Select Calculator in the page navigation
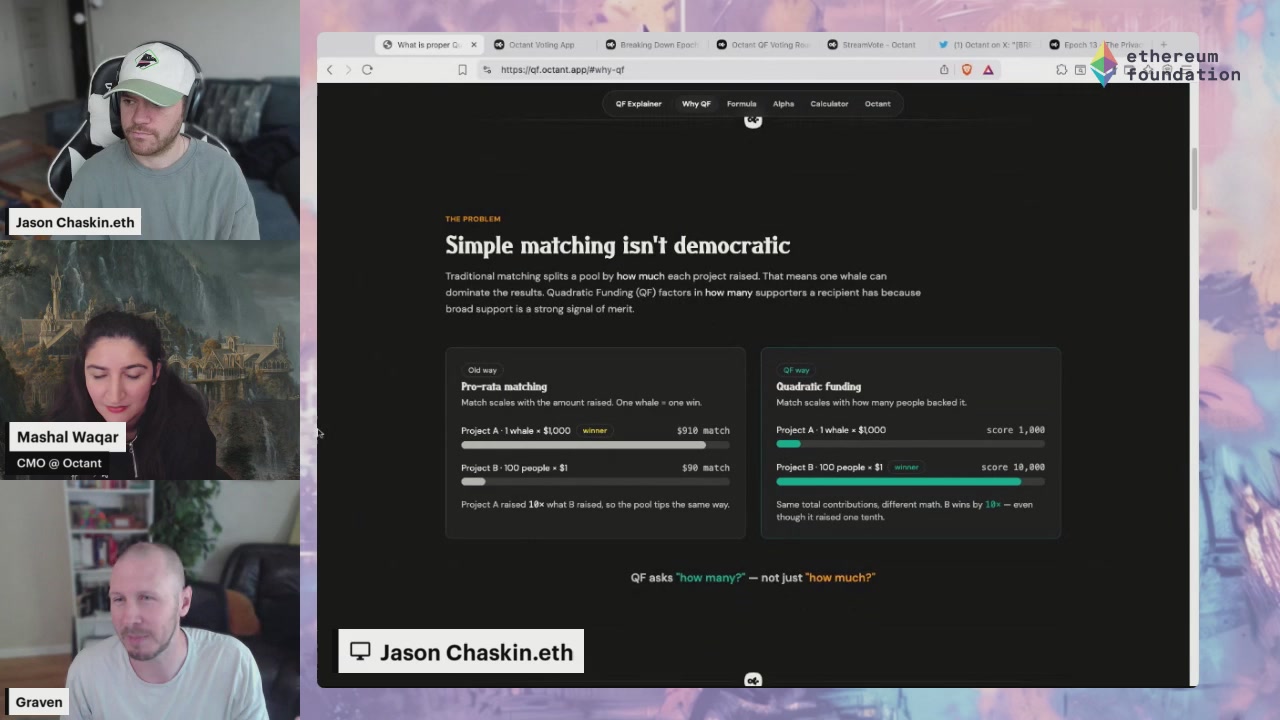This screenshot has height=720, width=1280. point(829,104)
